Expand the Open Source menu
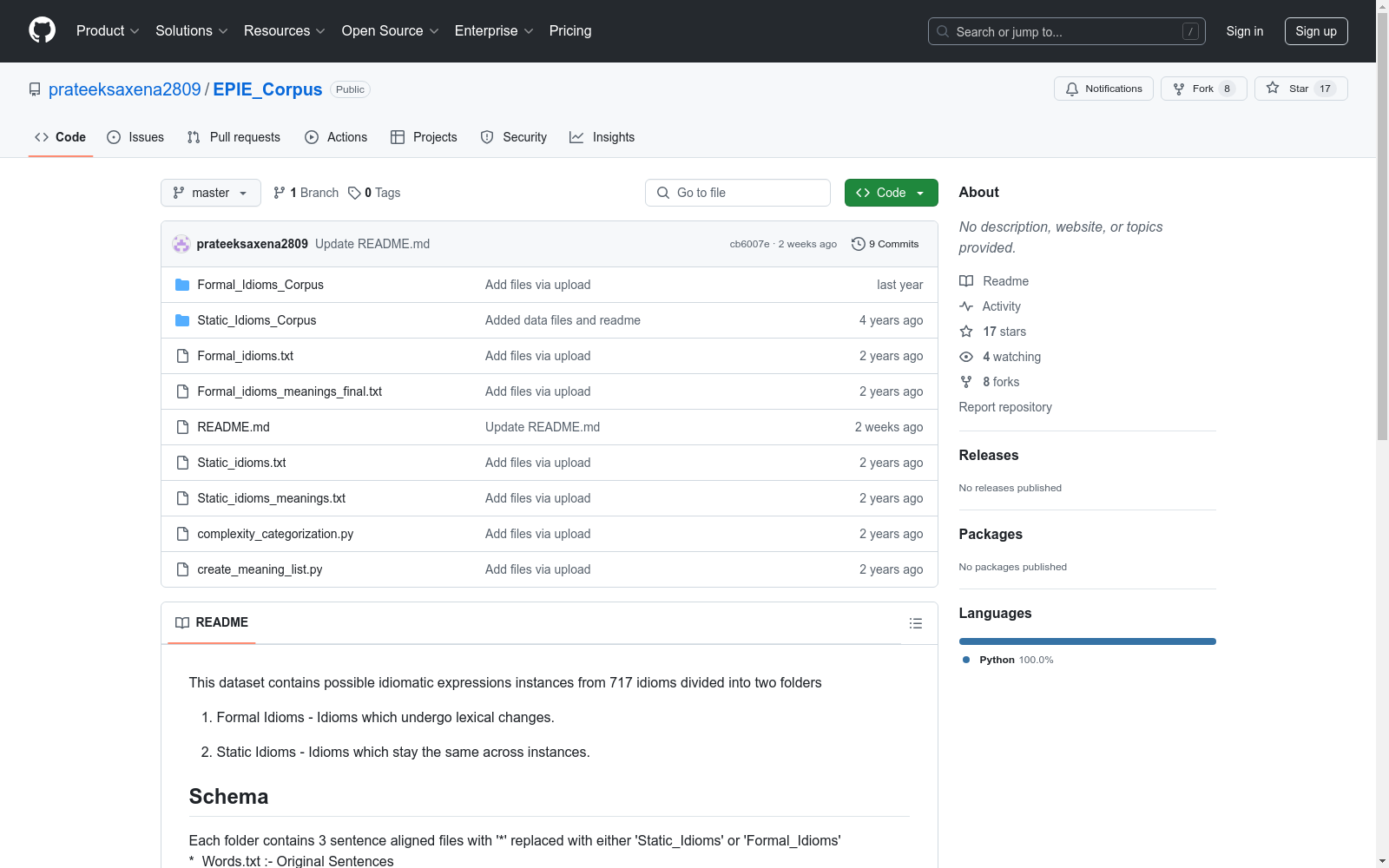The width and height of the screenshot is (1389, 868). pyautogui.click(x=391, y=31)
